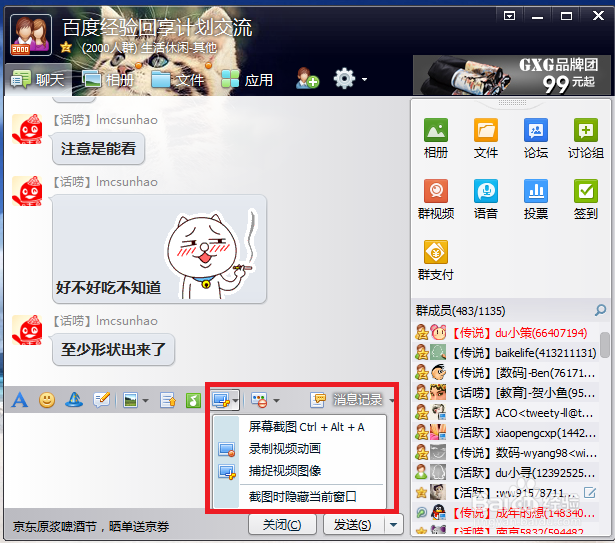Open the send button options arrow
The height and width of the screenshot is (543, 615).
click(394, 525)
